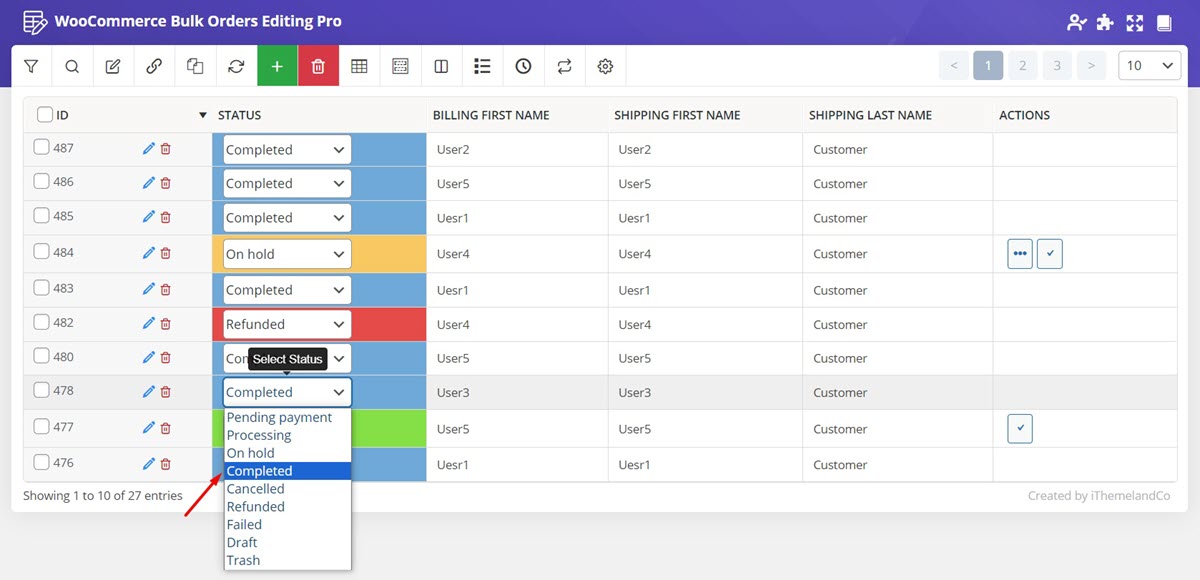Select On hold from status list
This screenshot has width=1200, height=580.
288,453
